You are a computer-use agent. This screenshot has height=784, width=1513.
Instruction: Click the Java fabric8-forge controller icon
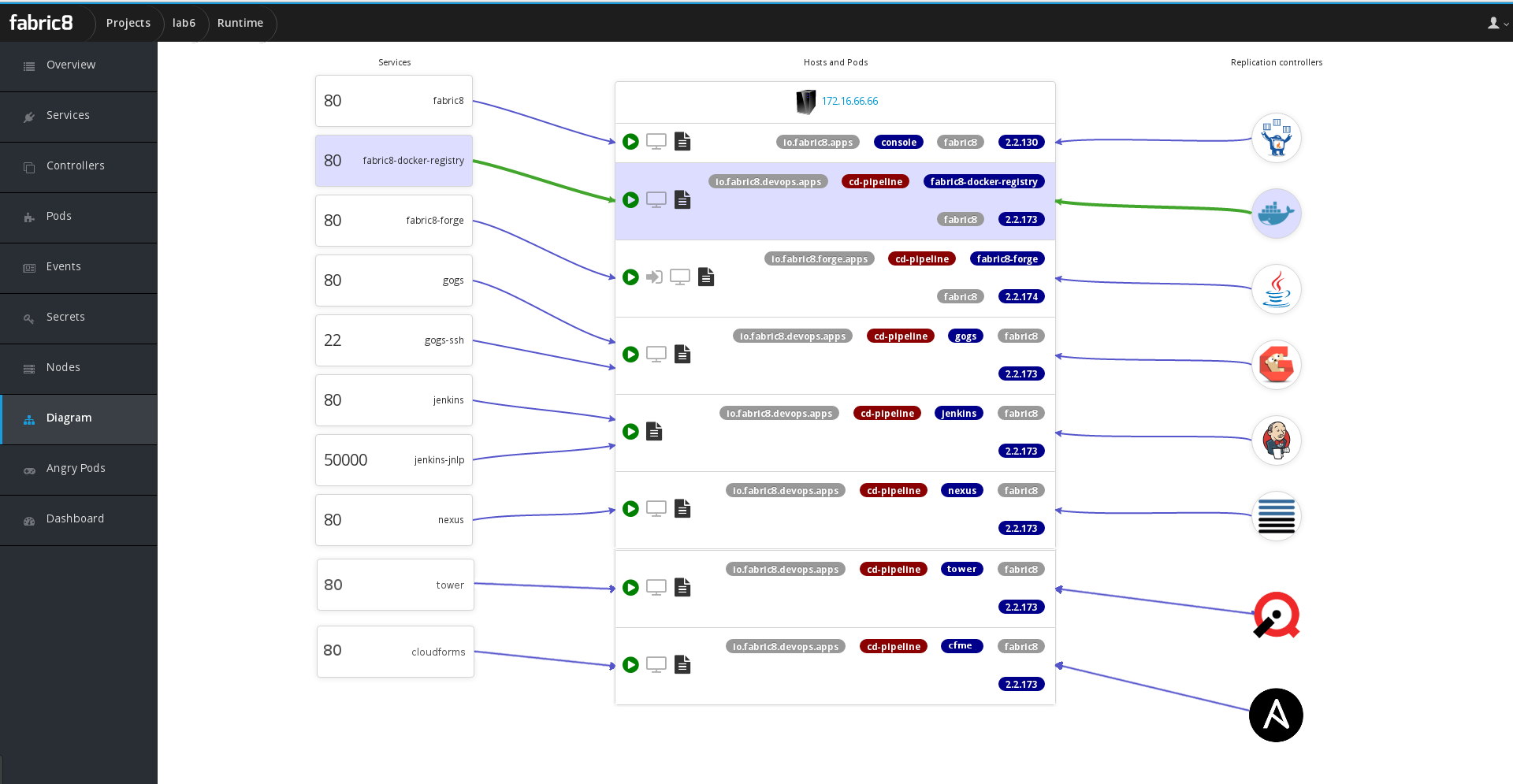click(1276, 289)
